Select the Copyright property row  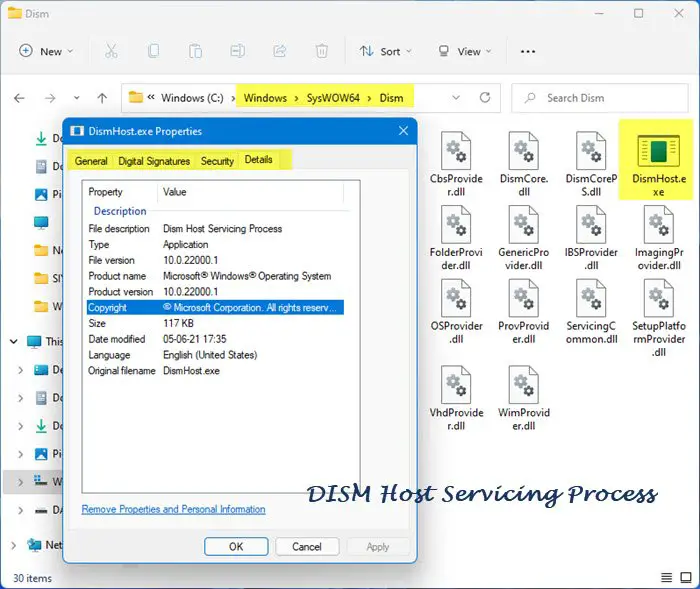pyautogui.click(x=215, y=308)
